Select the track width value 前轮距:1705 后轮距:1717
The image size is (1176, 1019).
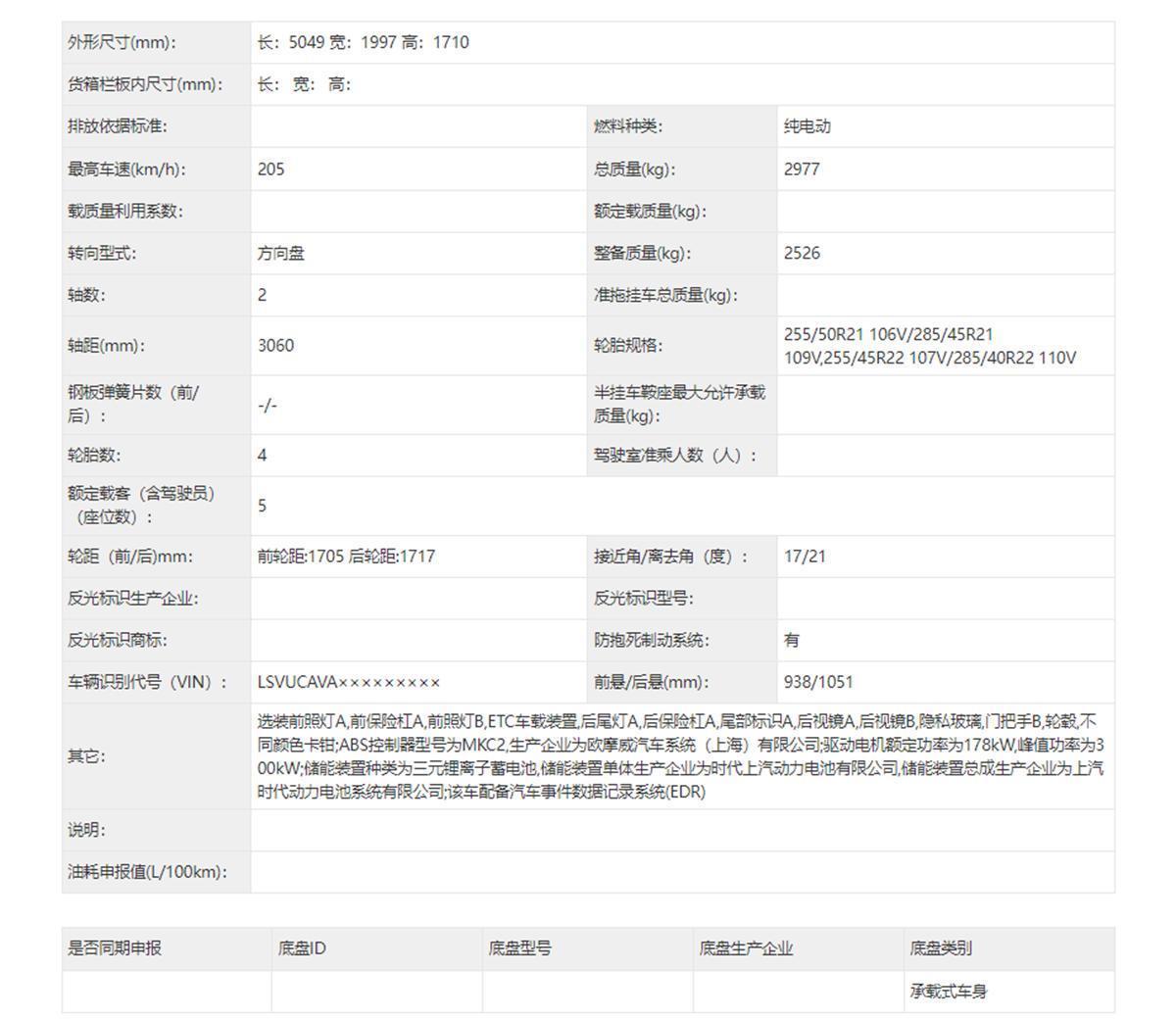pyautogui.click(x=346, y=557)
